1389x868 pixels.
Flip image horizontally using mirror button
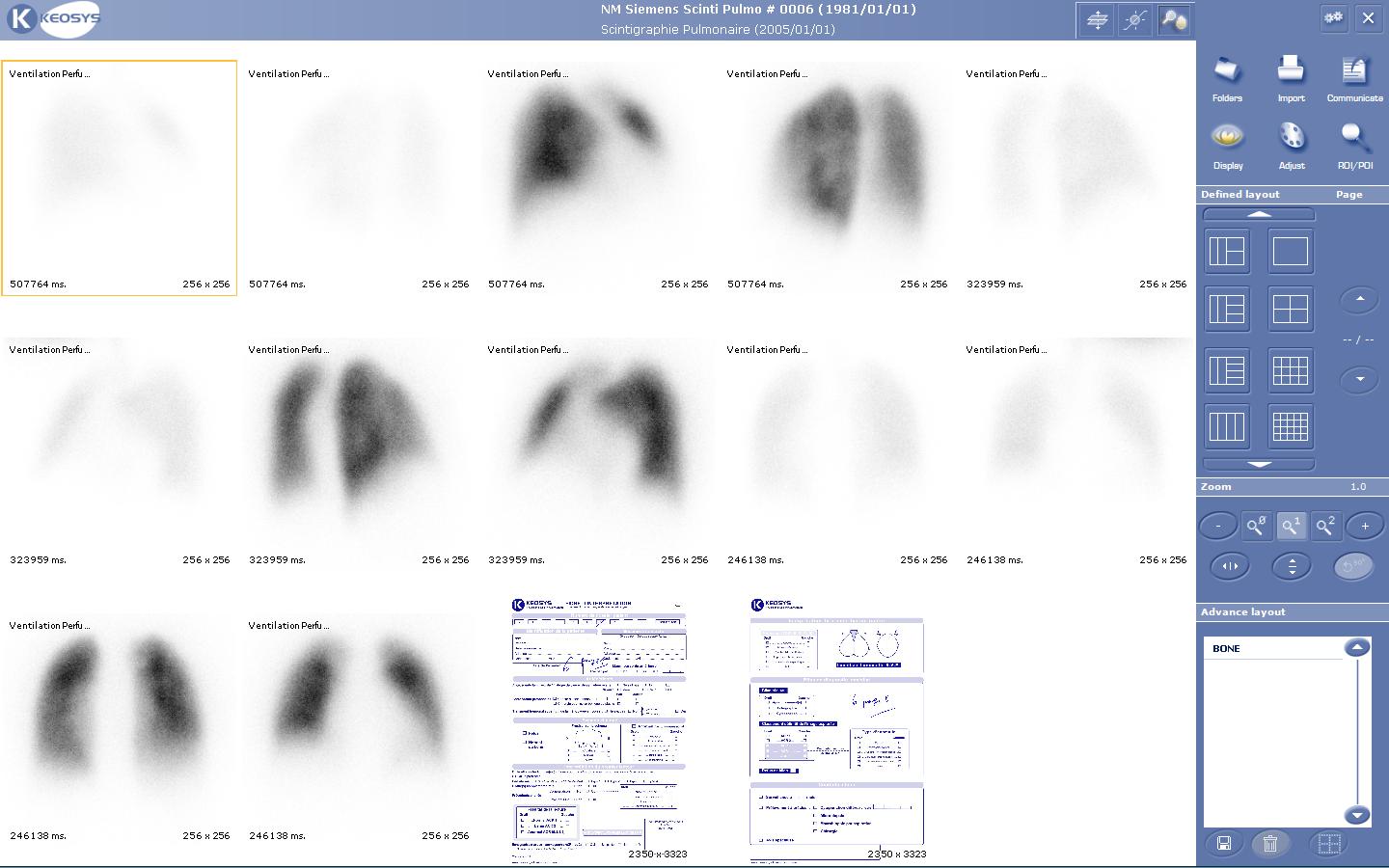(x=1230, y=566)
